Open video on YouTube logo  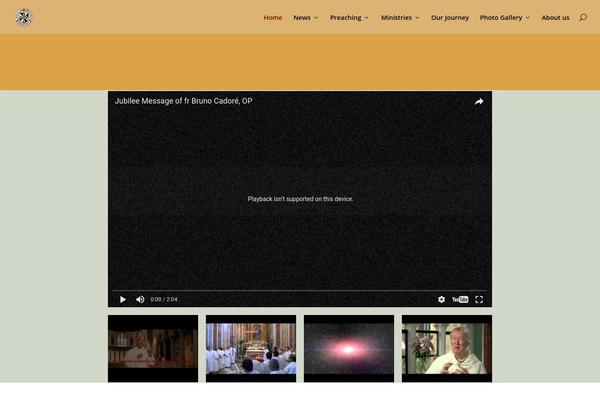point(460,299)
